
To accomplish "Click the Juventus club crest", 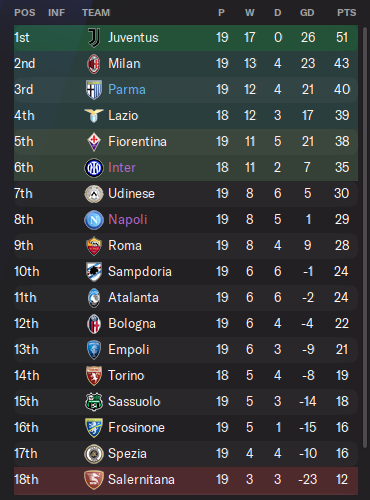I will tap(94, 37).
